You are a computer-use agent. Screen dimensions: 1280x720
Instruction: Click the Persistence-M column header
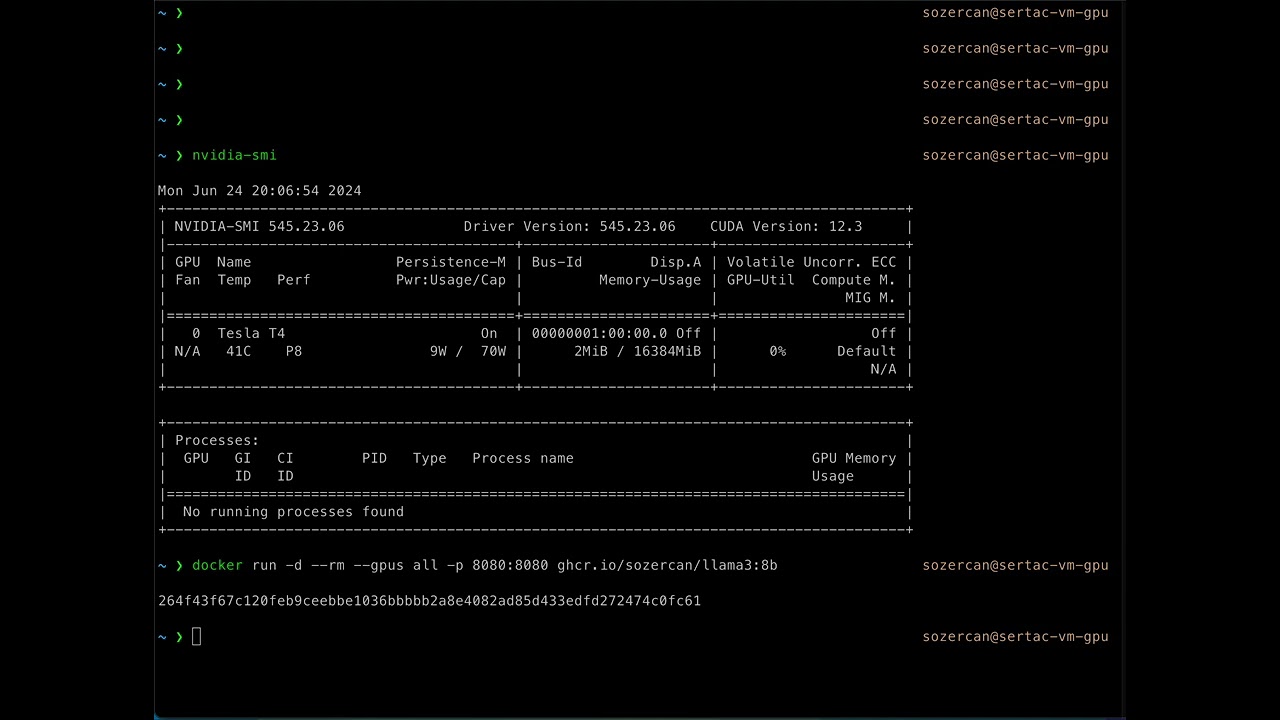pos(451,262)
